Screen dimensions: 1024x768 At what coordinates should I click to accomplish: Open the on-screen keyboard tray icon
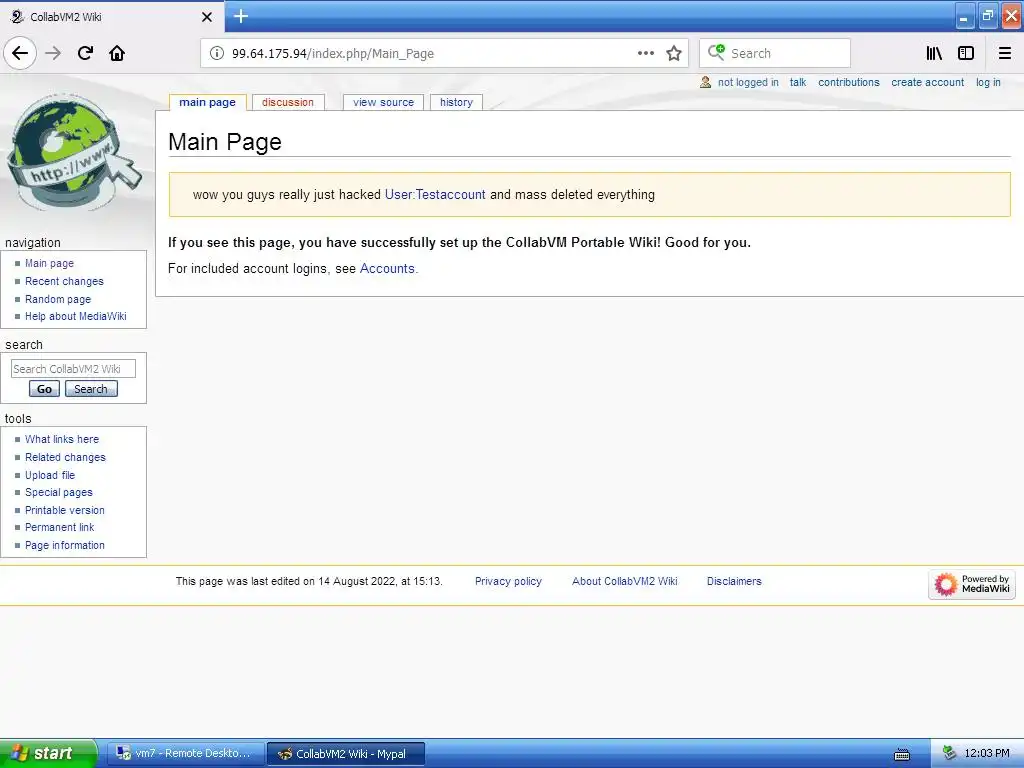902,754
